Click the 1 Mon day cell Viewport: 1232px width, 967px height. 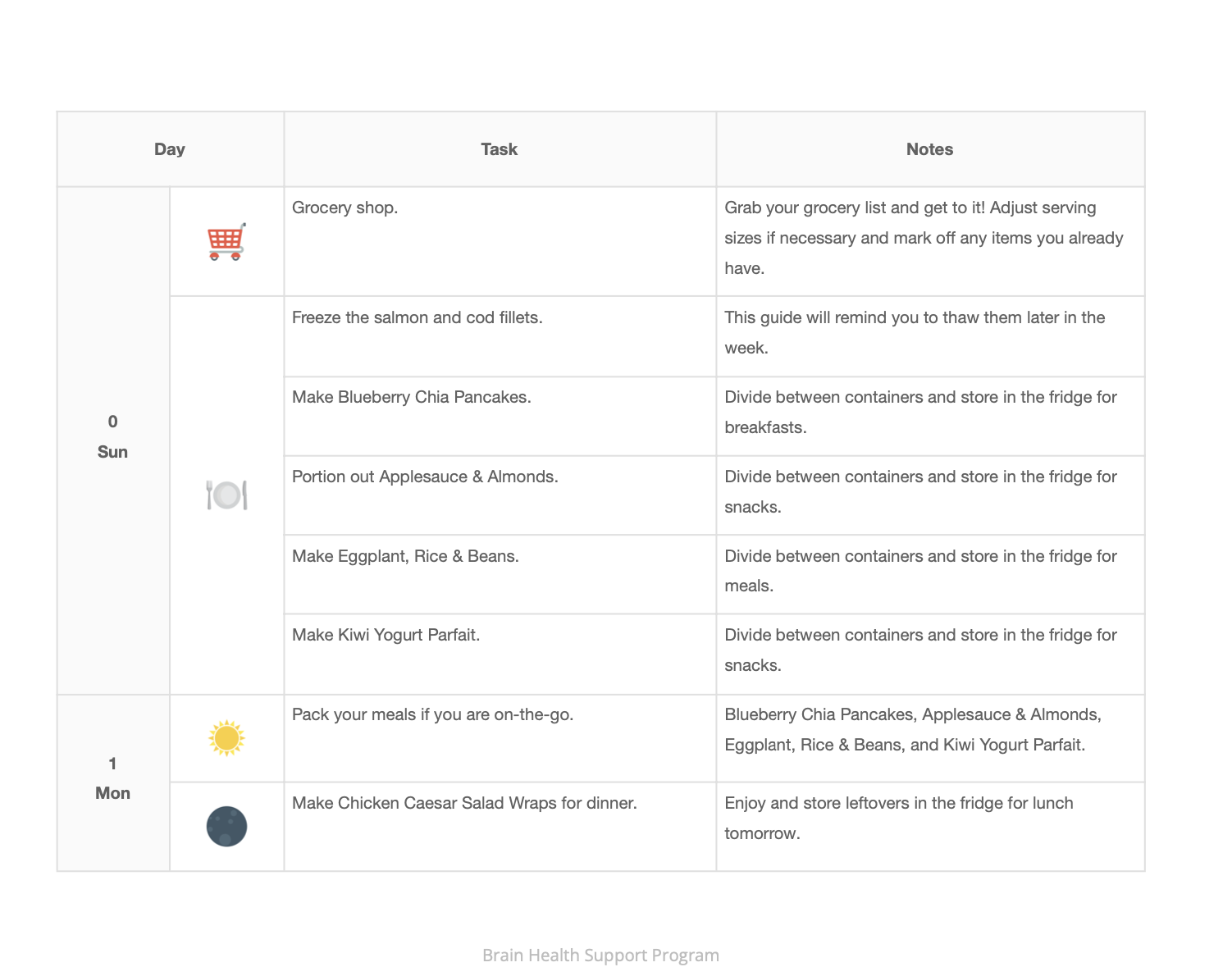[112, 778]
